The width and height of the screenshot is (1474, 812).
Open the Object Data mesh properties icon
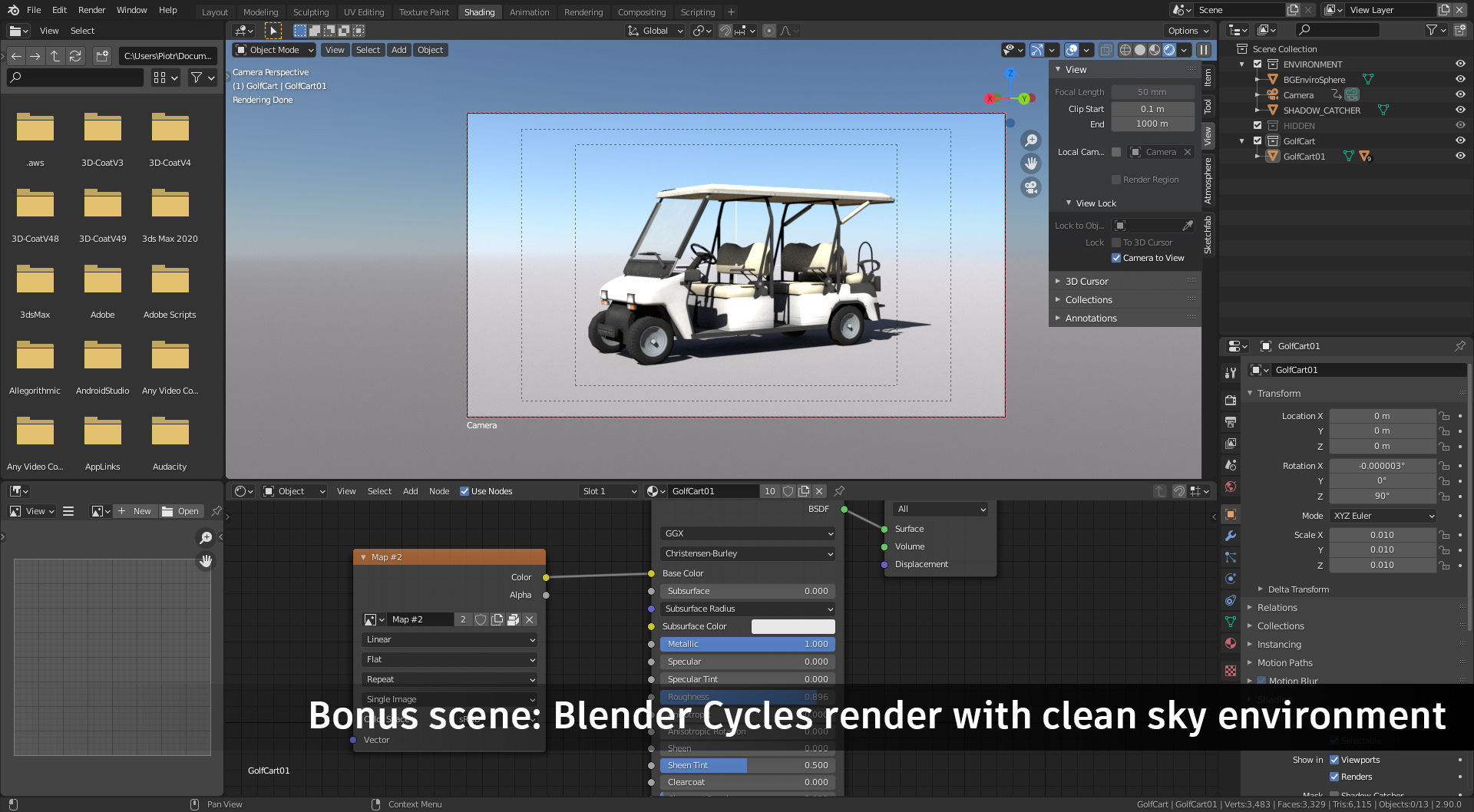(1231, 622)
